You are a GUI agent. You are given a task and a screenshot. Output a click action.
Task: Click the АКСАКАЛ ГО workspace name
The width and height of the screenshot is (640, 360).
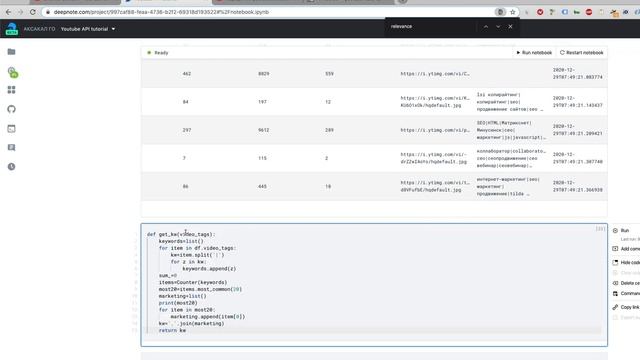pyautogui.click(x=39, y=29)
